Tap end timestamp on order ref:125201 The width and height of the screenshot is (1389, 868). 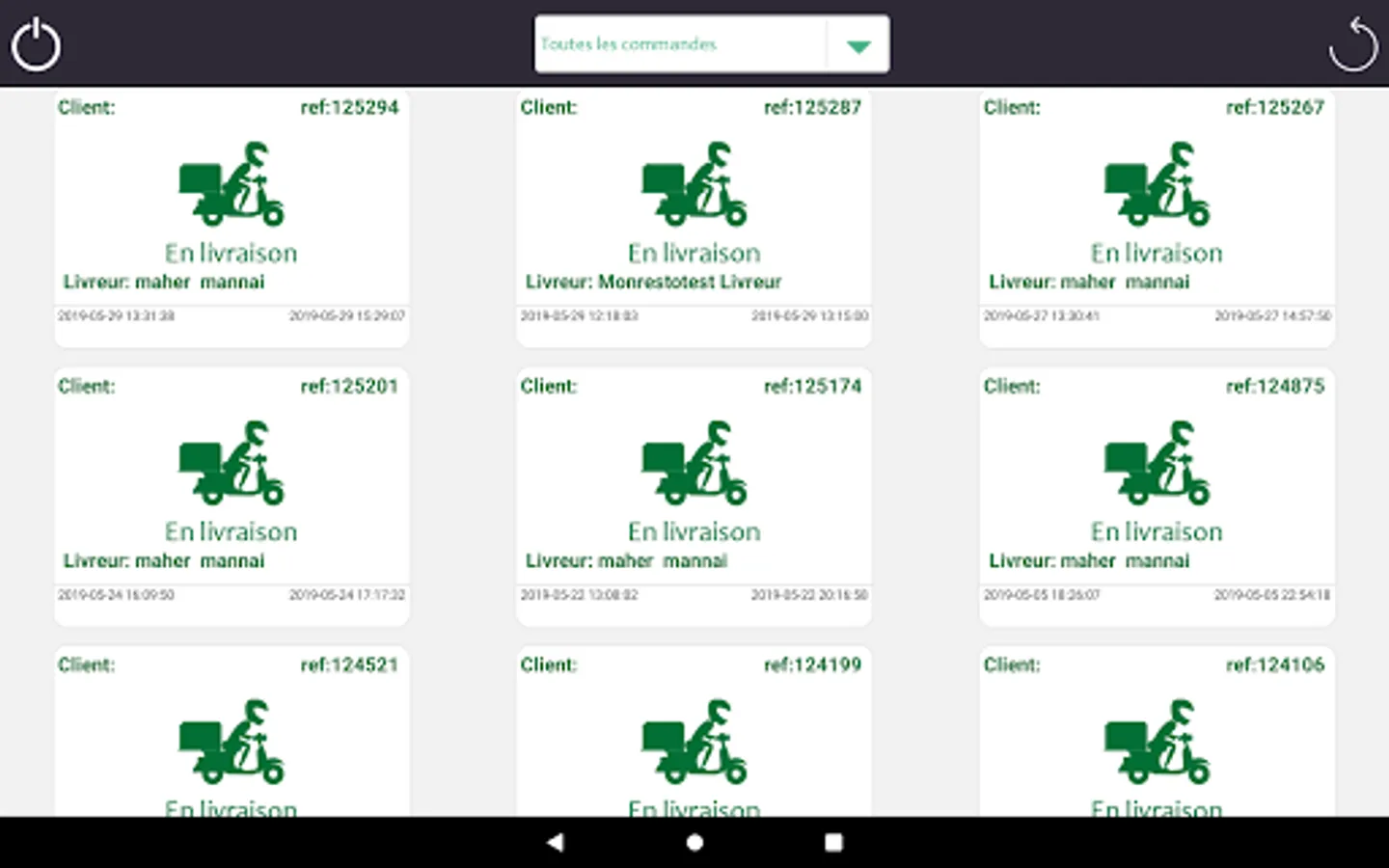pyautogui.click(x=347, y=594)
